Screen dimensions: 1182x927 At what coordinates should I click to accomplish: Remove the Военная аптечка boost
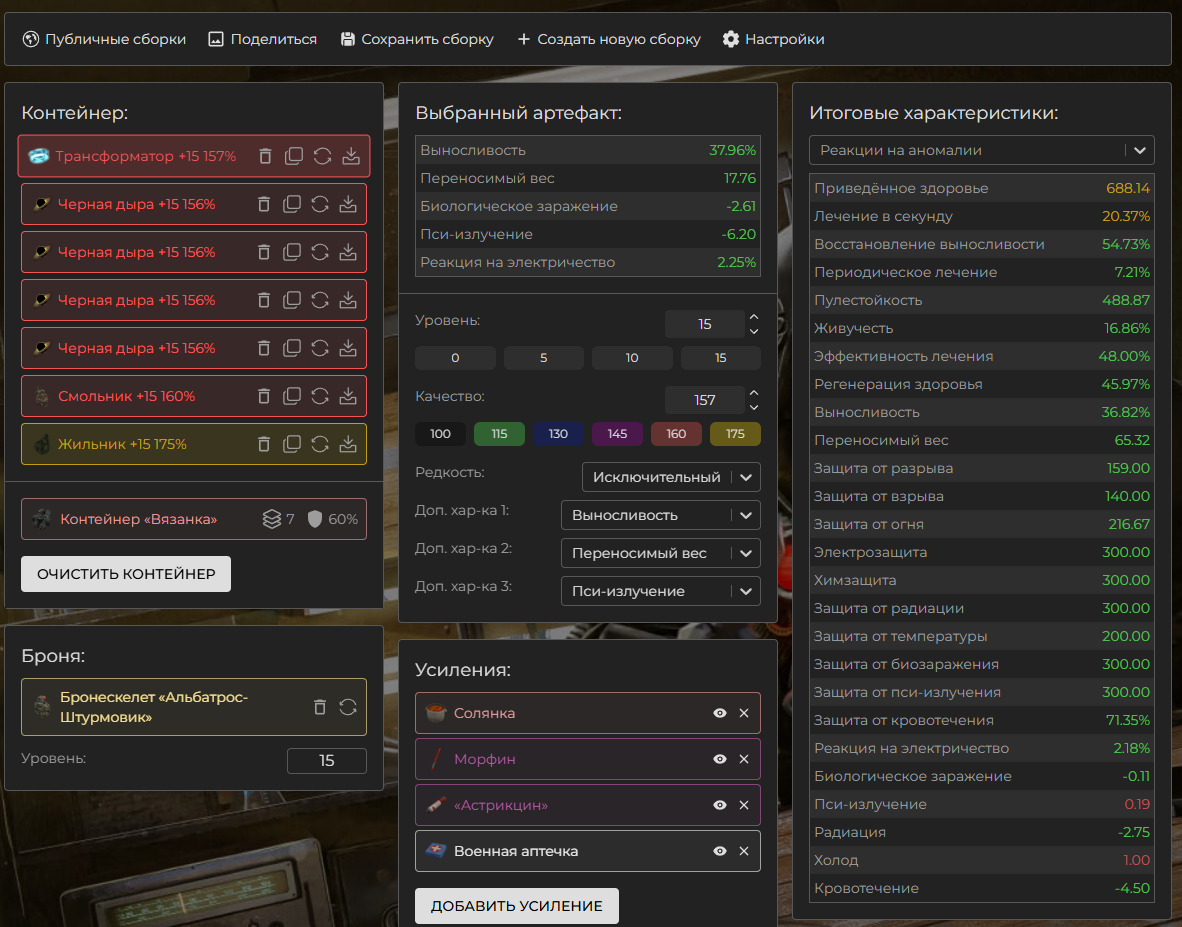coord(743,851)
